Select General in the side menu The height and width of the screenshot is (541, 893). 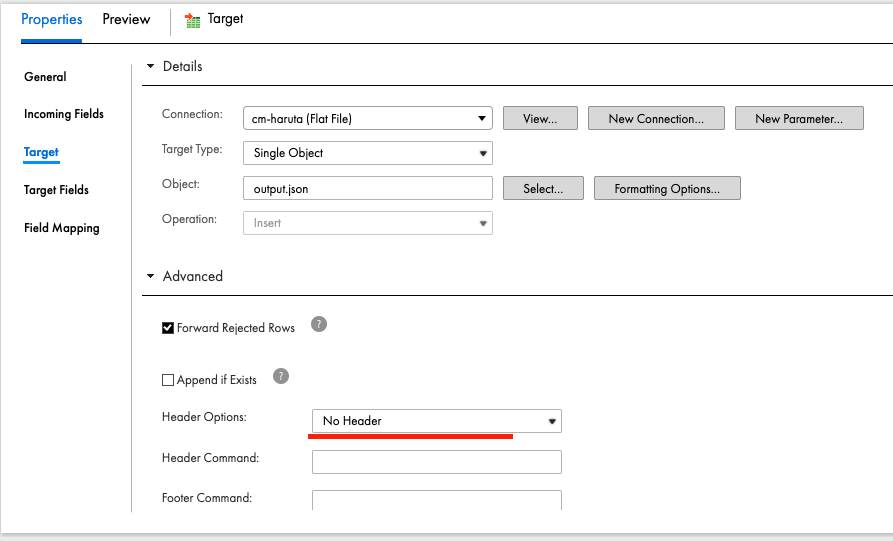45,77
